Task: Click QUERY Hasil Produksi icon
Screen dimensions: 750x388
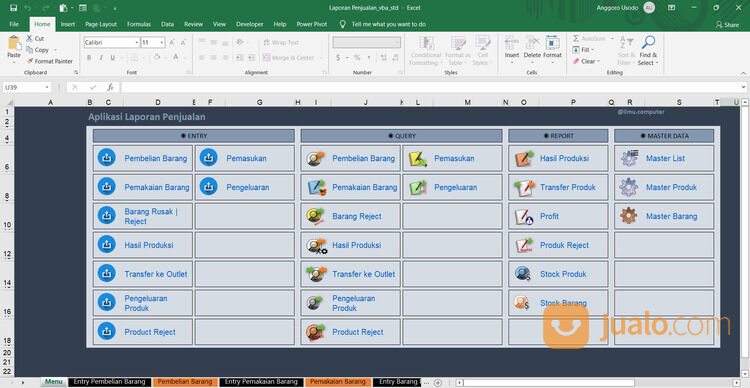Action: coord(317,245)
